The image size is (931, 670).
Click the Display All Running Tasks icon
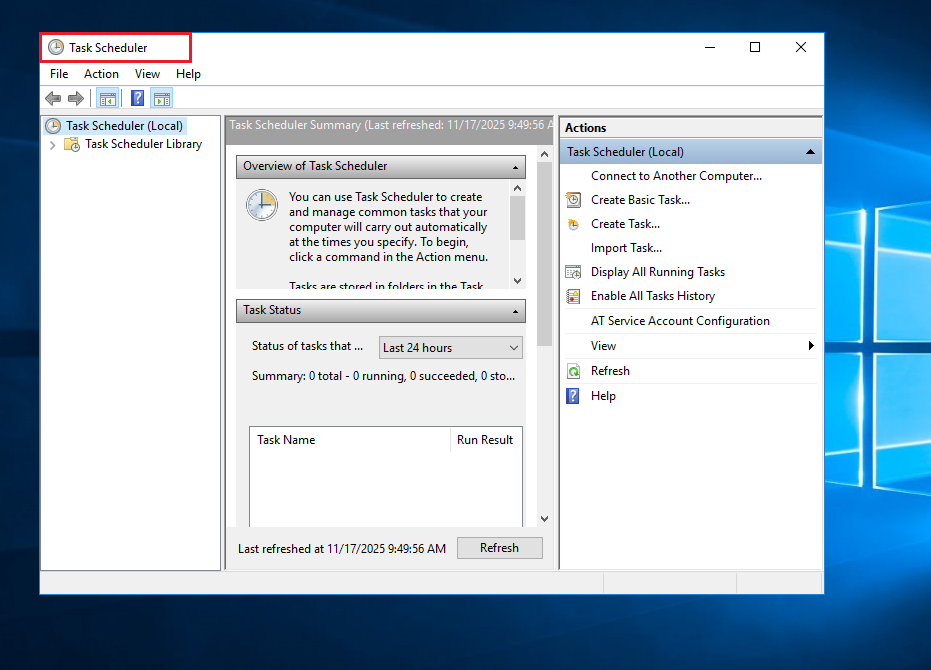pos(574,272)
